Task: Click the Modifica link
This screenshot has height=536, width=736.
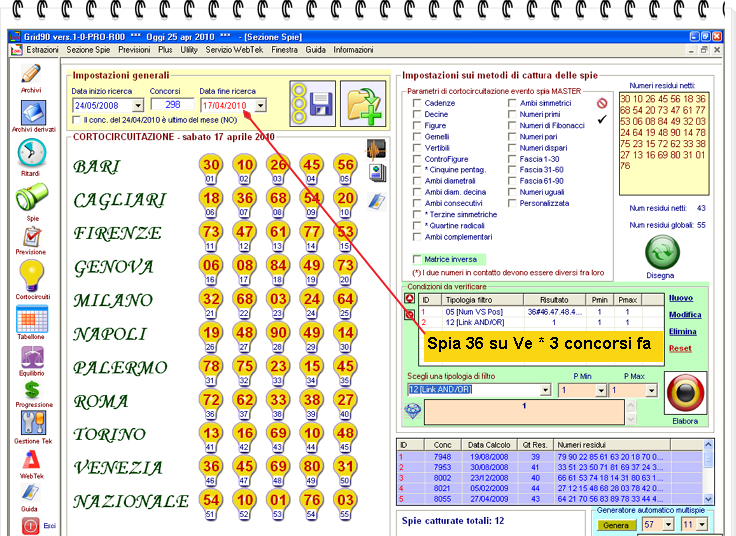Action: coord(685,315)
